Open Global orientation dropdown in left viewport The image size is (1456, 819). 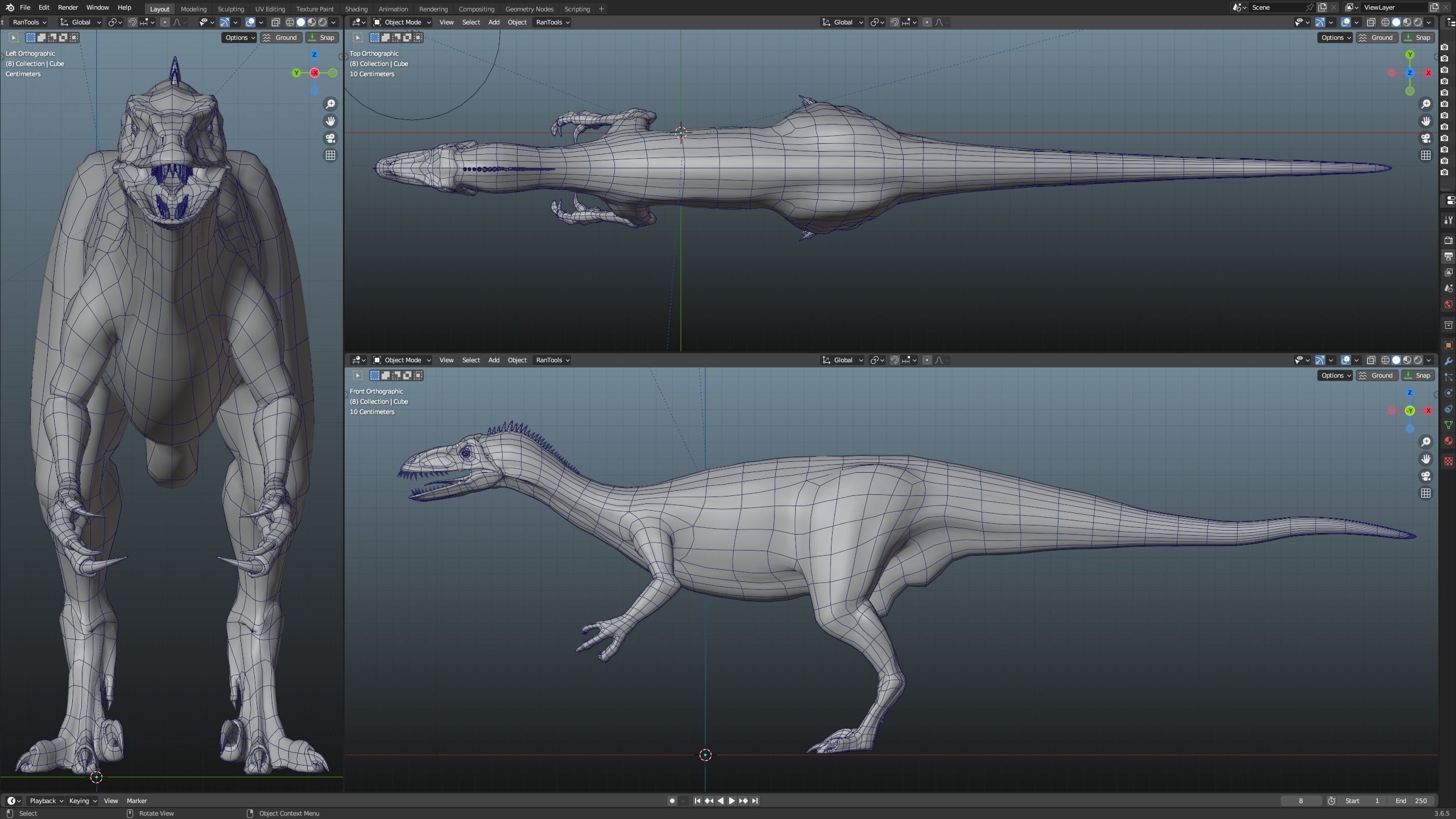click(80, 22)
